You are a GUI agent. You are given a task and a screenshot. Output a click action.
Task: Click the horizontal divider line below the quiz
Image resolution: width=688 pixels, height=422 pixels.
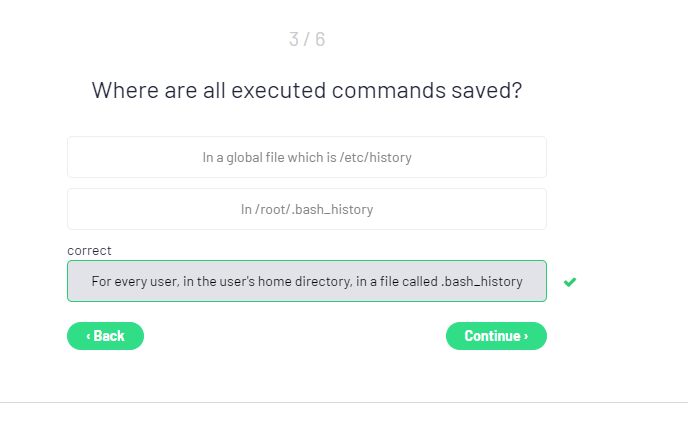(344, 403)
